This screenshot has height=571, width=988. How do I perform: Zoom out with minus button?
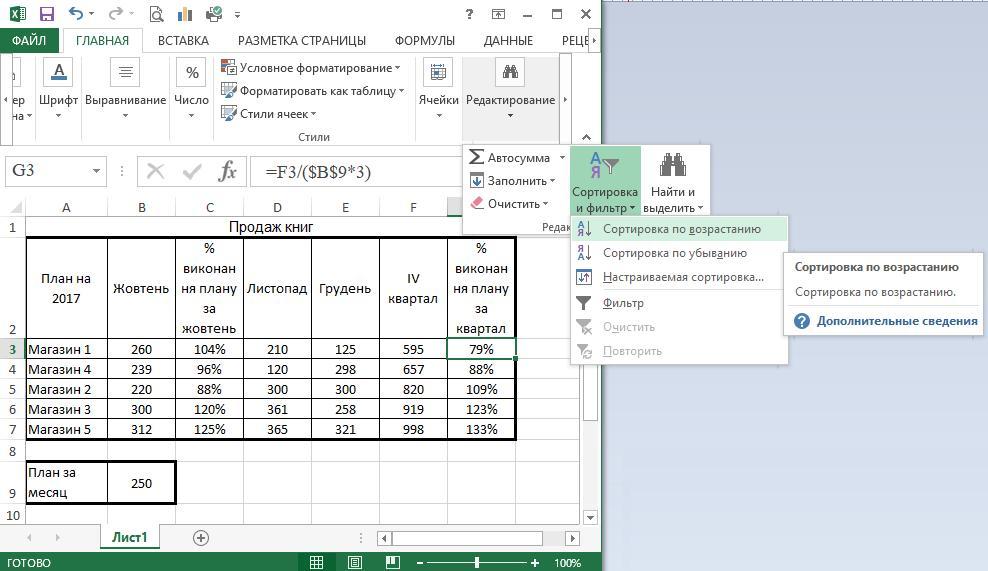point(420,563)
